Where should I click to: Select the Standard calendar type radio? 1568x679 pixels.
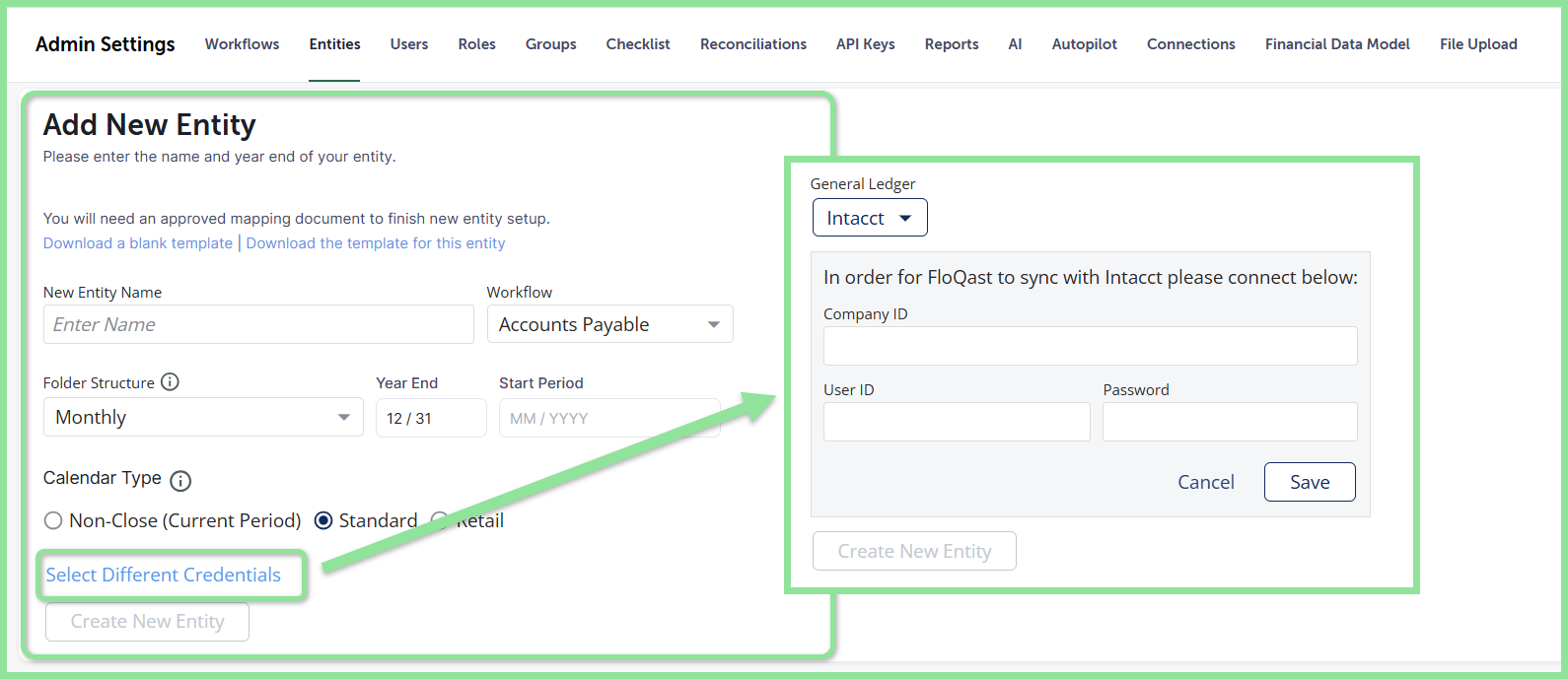[323, 520]
